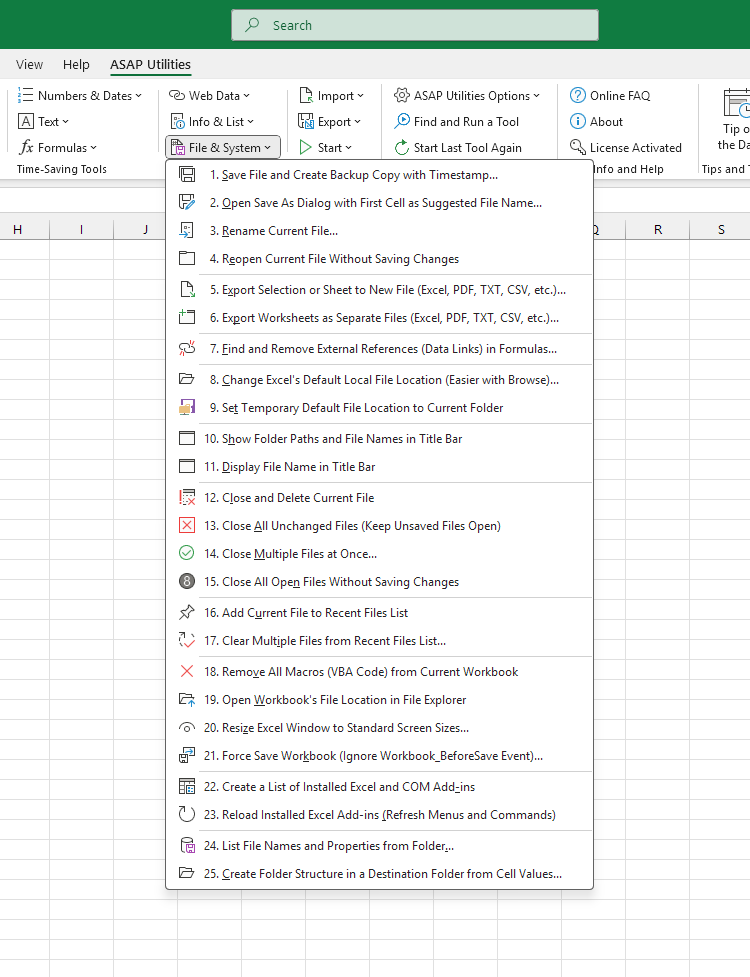Click Start Last Tool Again button

point(458,148)
